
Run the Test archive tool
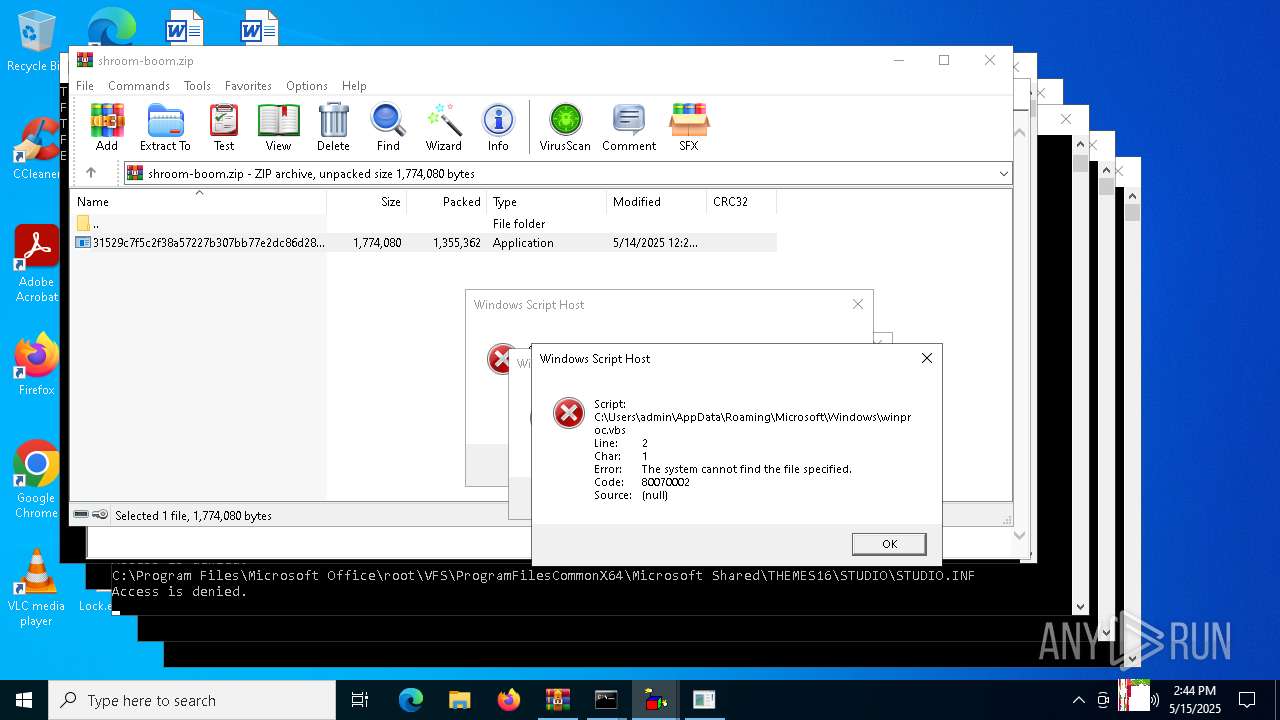click(224, 127)
